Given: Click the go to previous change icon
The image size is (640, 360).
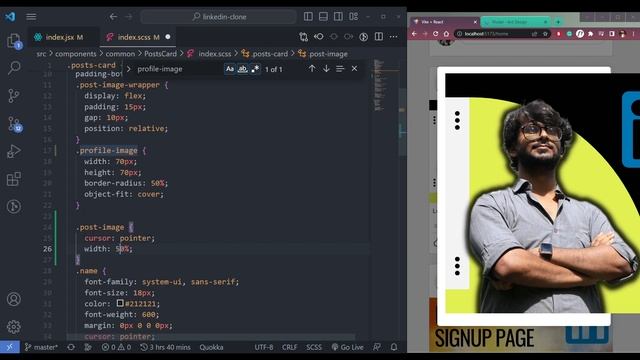Looking at the screenshot, I should point(318,37).
